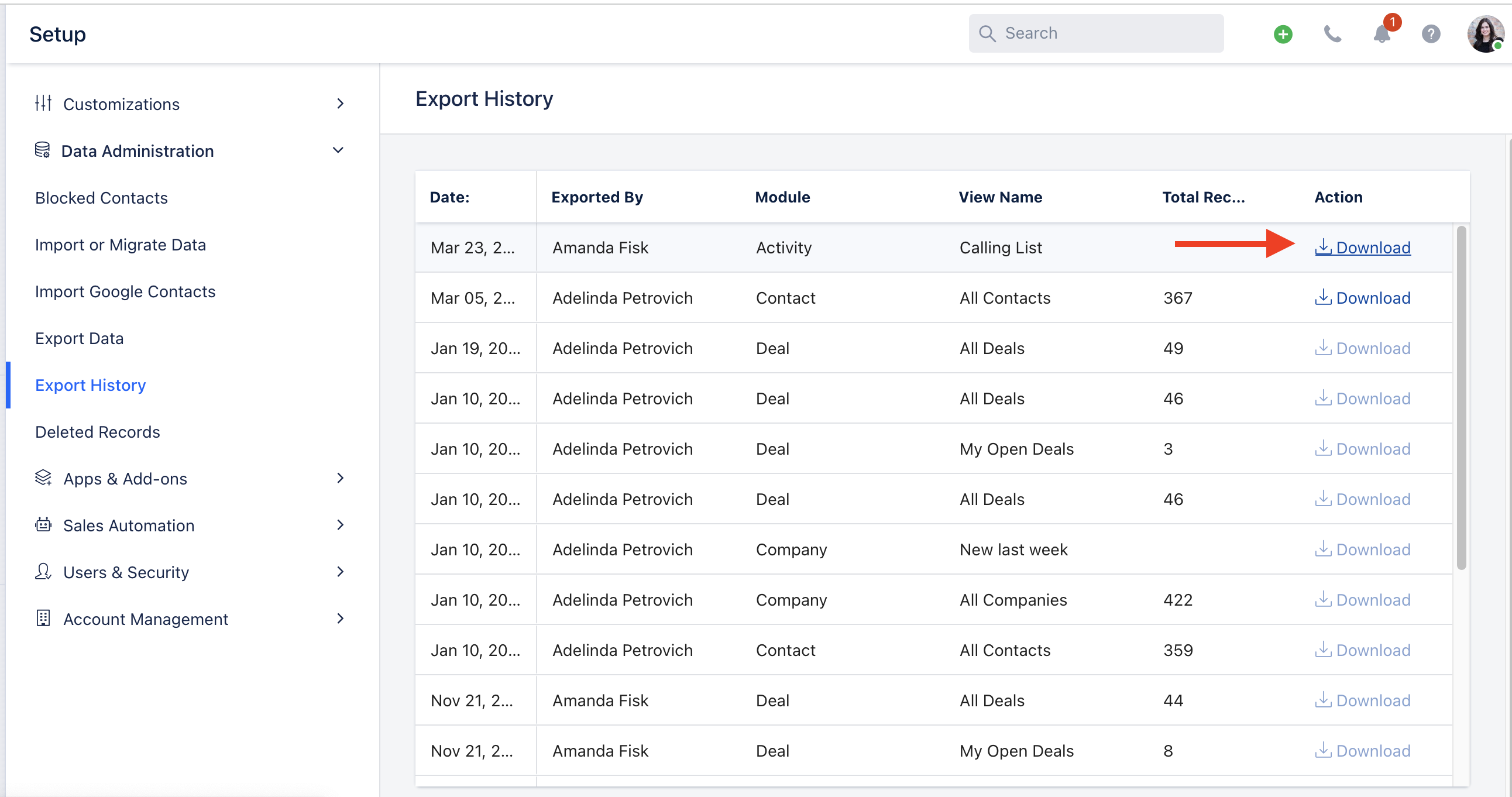
Task: Download the Nov 21 All Deals export
Action: [x=1362, y=701]
